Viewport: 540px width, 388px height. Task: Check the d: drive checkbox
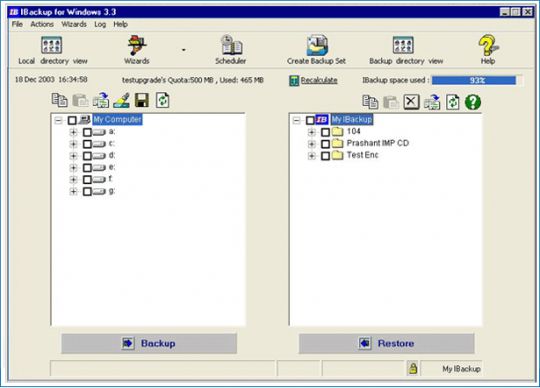pos(87,156)
